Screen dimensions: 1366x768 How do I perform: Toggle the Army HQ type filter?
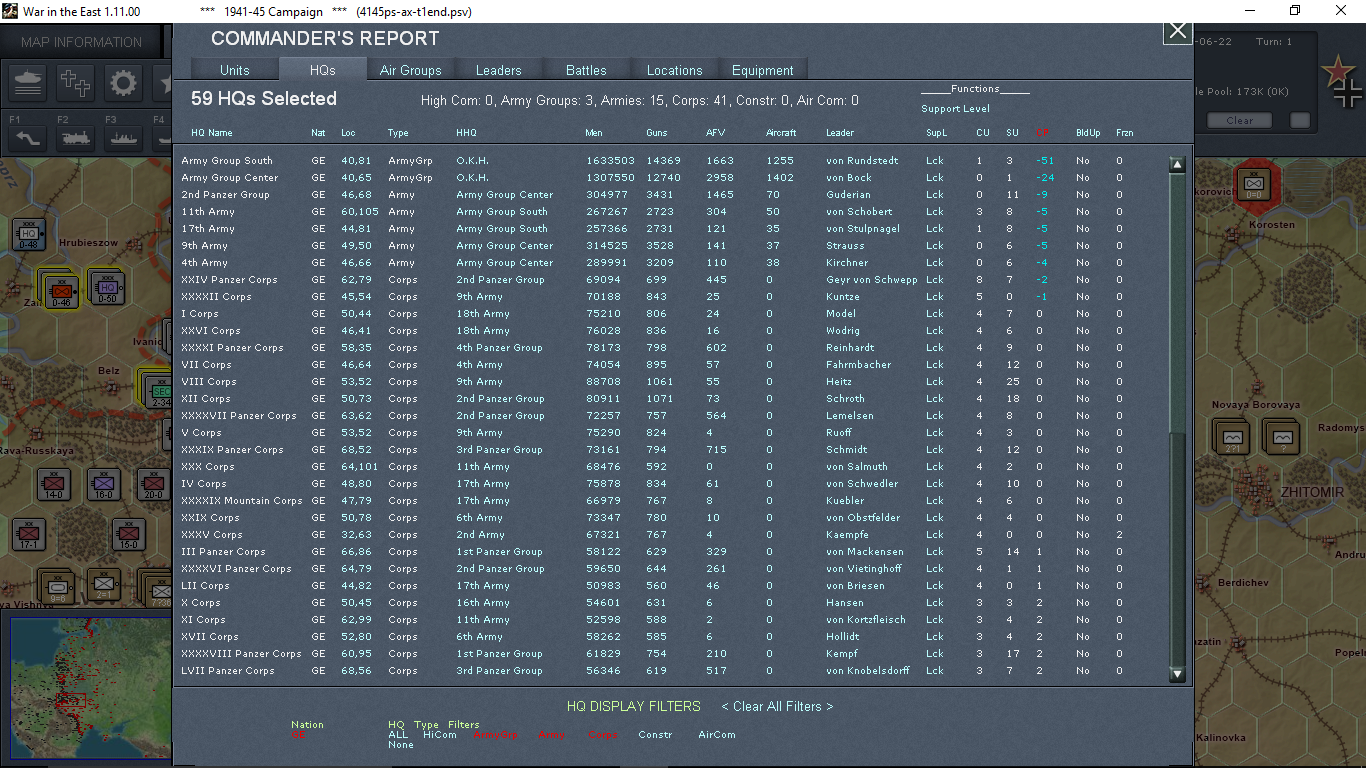(x=551, y=735)
